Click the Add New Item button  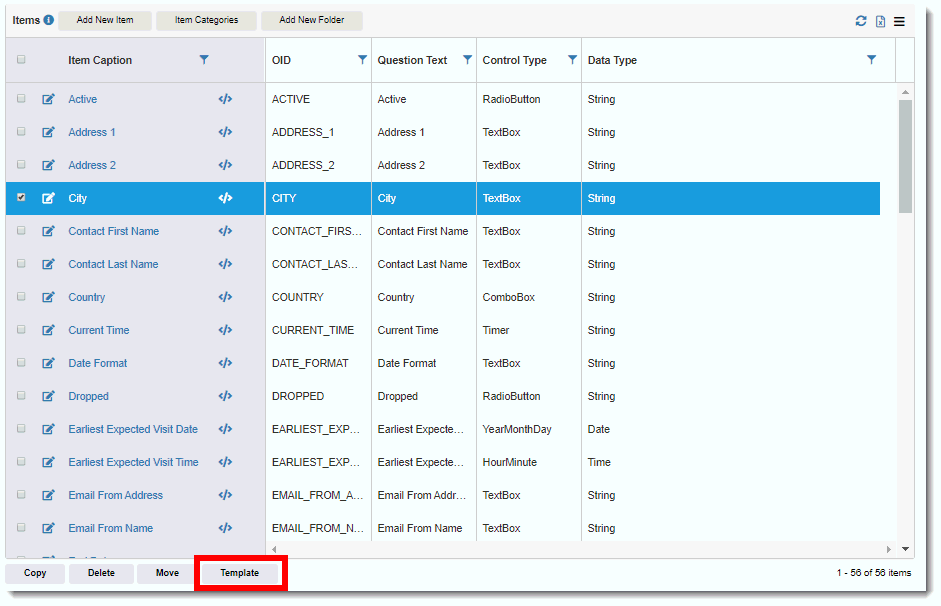coord(105,20)
